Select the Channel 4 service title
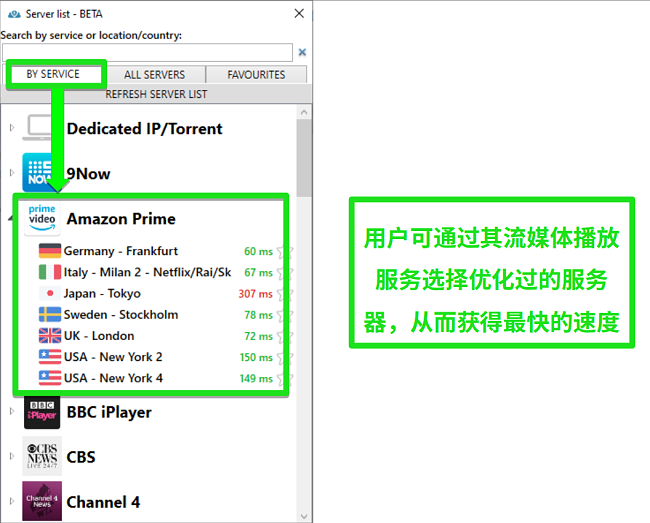Image resolution: width=650 pixels, height=523 pixels. pyautogui.click(x=103, y=502)
